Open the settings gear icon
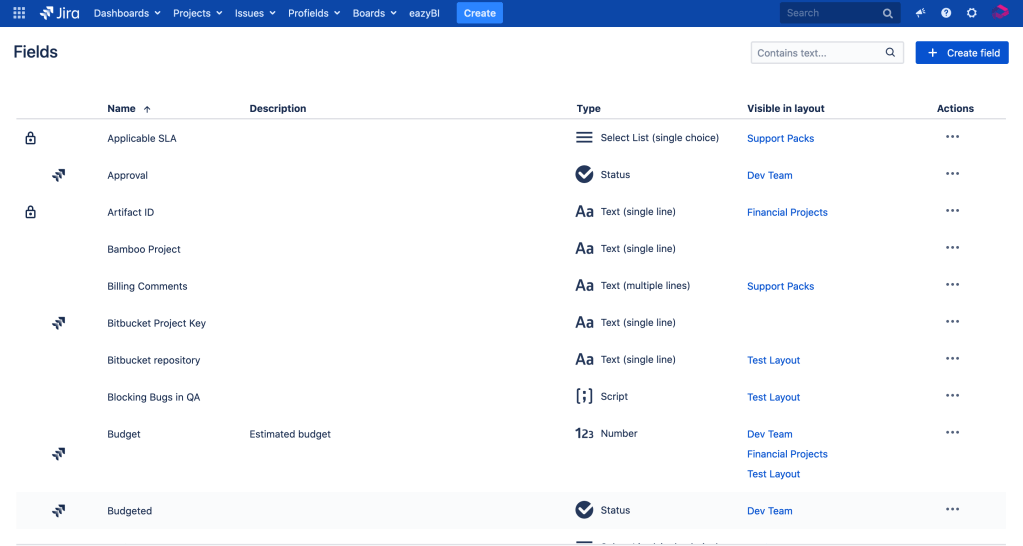Image resolution: width=1023 pixels, height=546 pixels. pyautogui.click(x=971, y=13)
